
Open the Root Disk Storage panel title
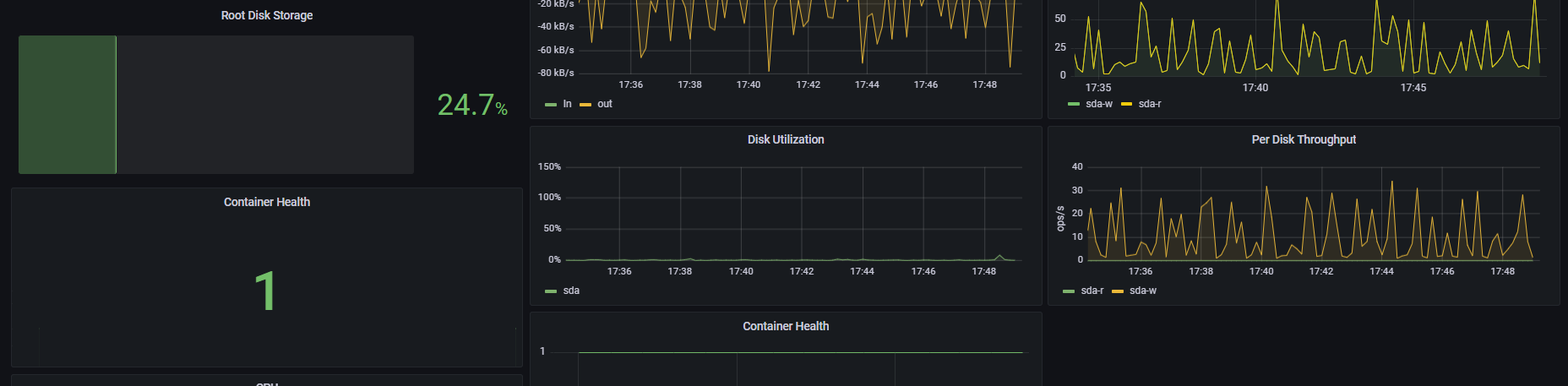[x=267, y=15]
